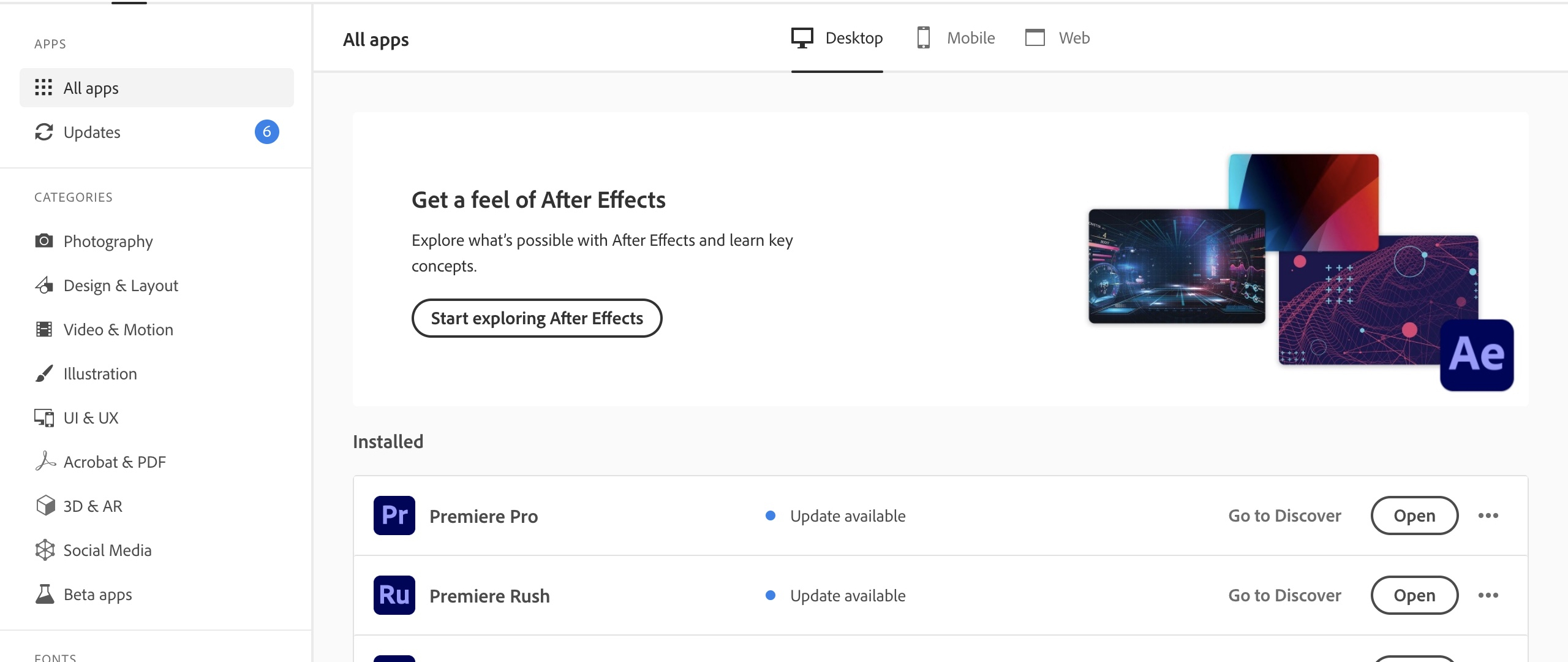Select the Acrobat & PDF category
Screen dimensions: 1568x662
(114, 462)
